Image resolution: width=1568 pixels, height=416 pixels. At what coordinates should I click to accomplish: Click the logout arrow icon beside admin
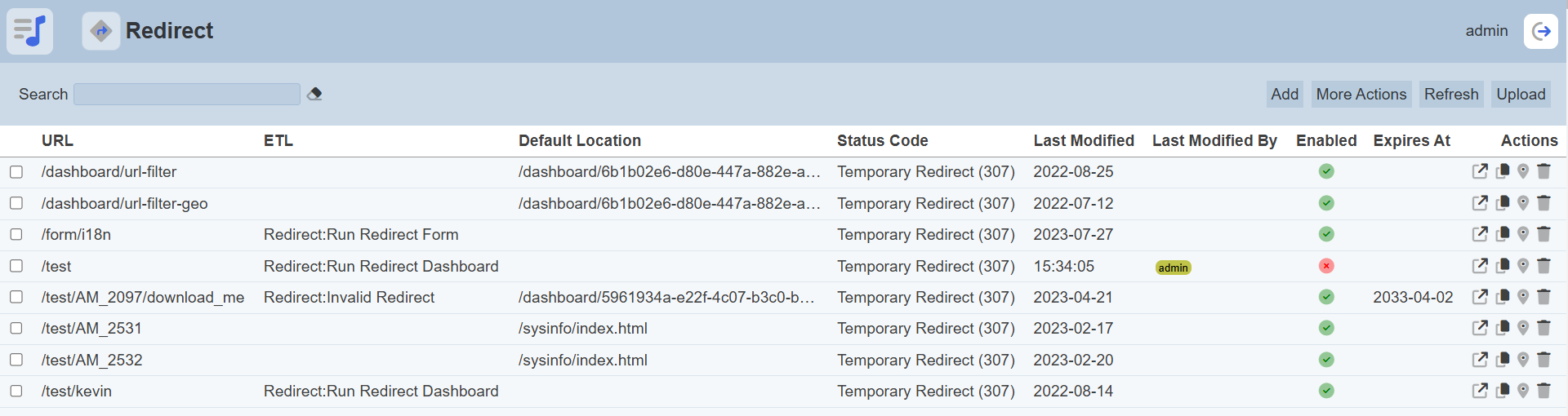point(1540,32)
